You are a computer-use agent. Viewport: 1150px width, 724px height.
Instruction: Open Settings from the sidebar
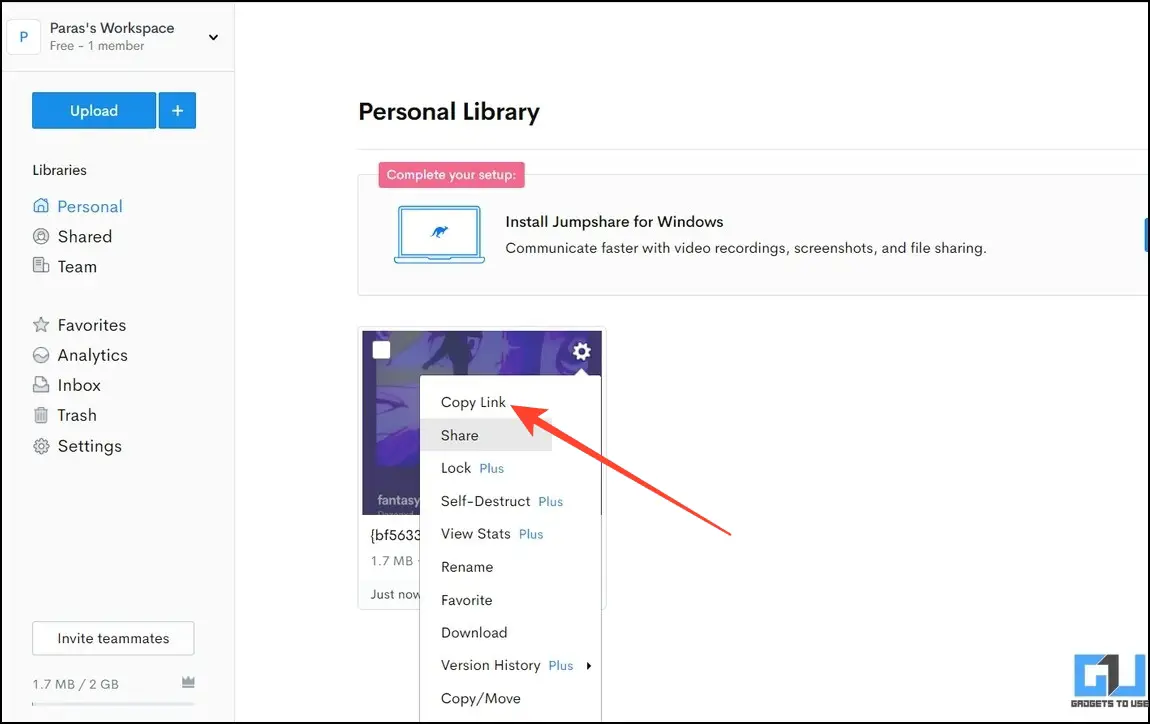[89, 446]
